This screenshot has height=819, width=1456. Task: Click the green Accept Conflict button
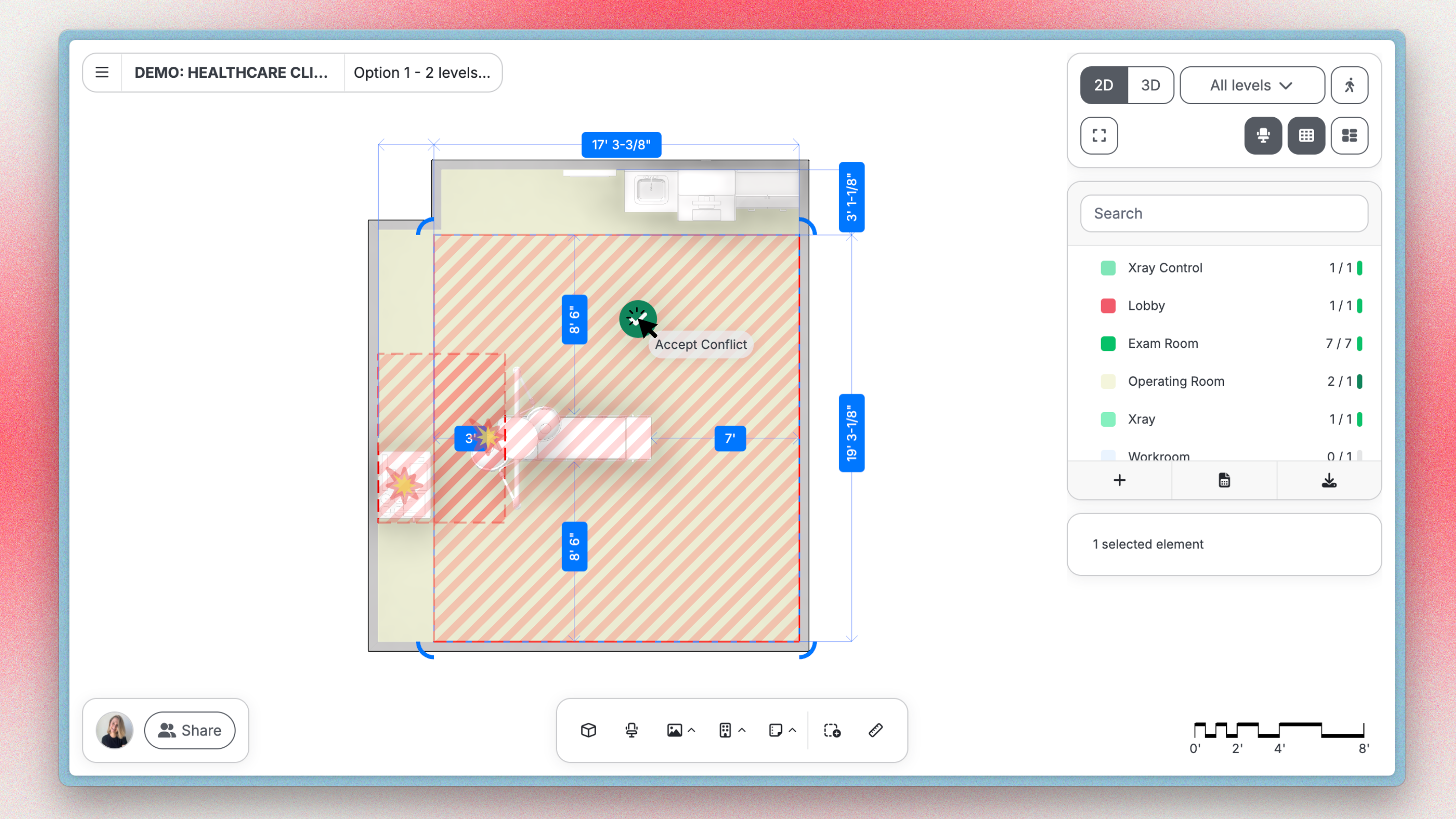point(638,319)
